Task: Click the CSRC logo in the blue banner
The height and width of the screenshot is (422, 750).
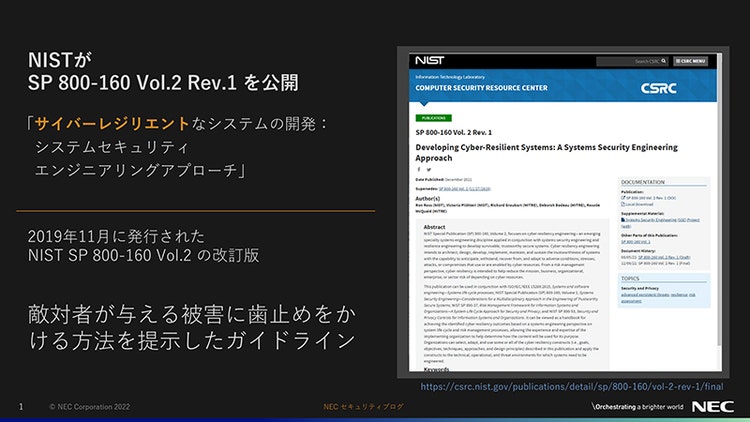Action: tap(658, 88)
